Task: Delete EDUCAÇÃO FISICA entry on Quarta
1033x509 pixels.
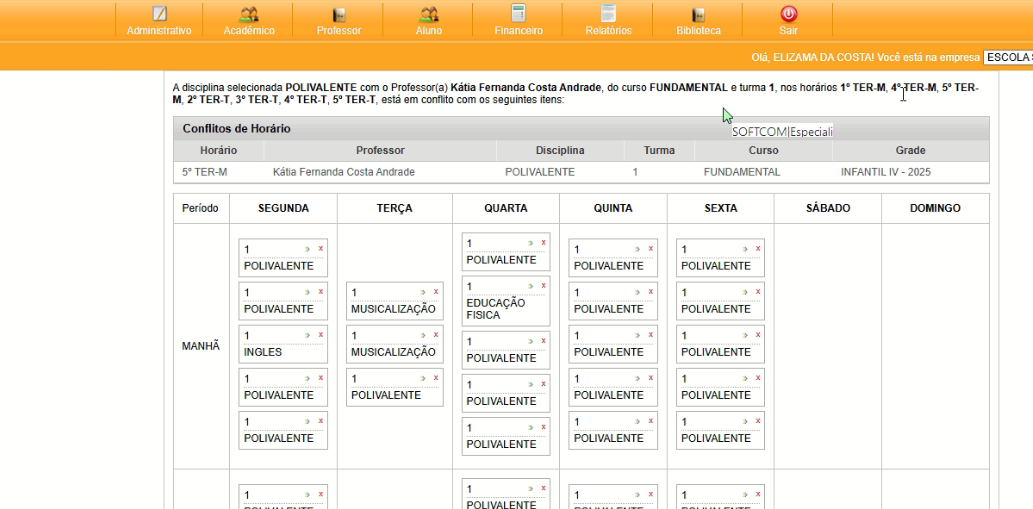Action: 543,286
